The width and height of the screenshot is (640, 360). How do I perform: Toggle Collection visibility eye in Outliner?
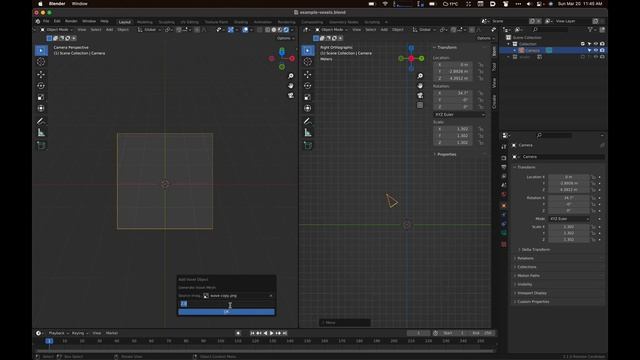[x=596, y=44]
